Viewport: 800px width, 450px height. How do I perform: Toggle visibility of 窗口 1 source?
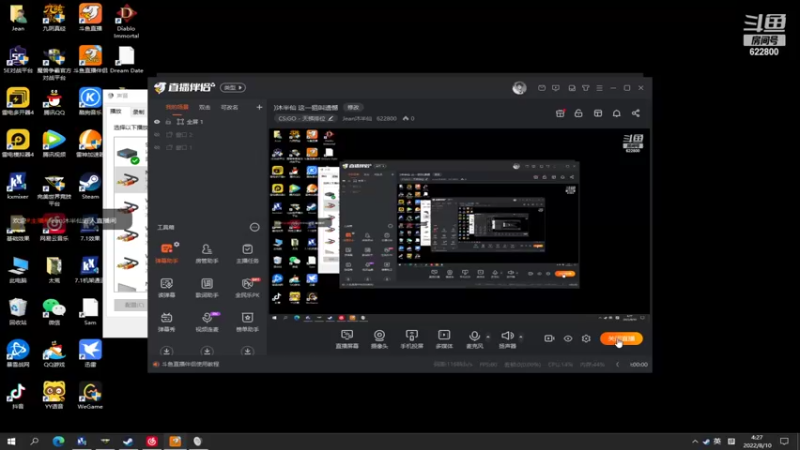(x=157, y=147)
